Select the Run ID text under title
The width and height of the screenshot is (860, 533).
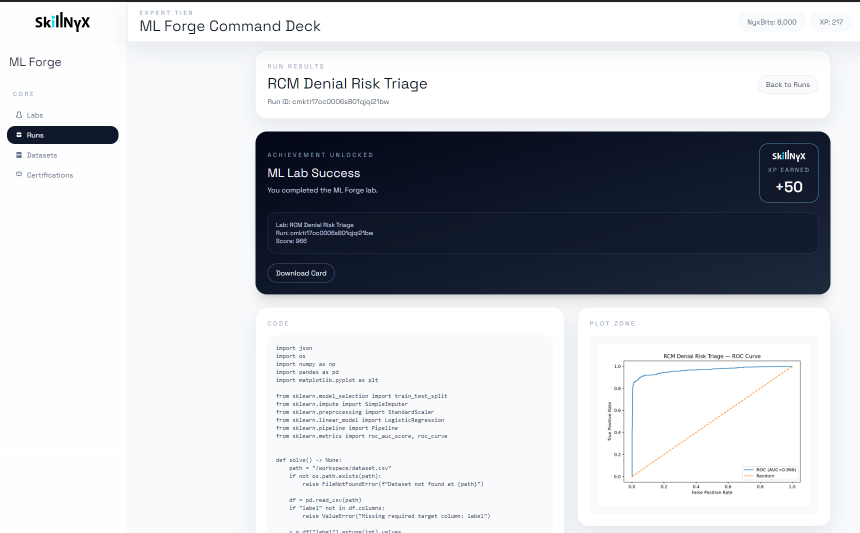tap(328, 101)
